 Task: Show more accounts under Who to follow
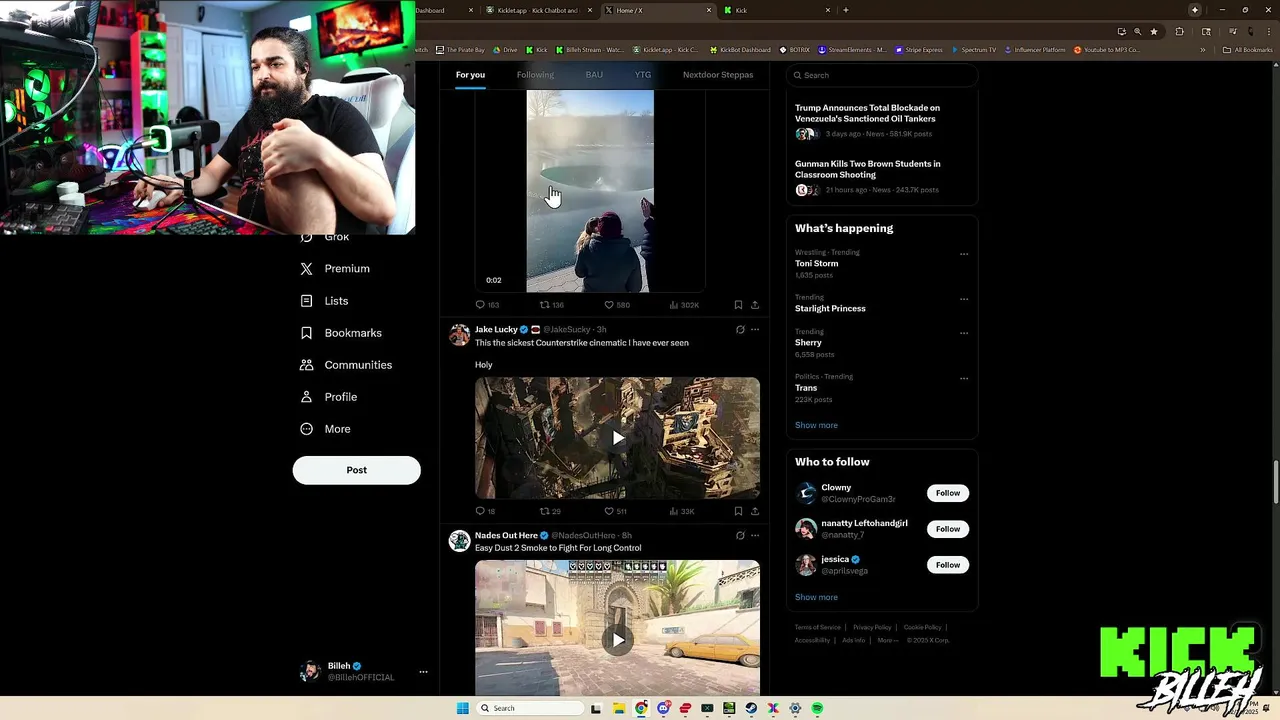(x=816, y=597)
